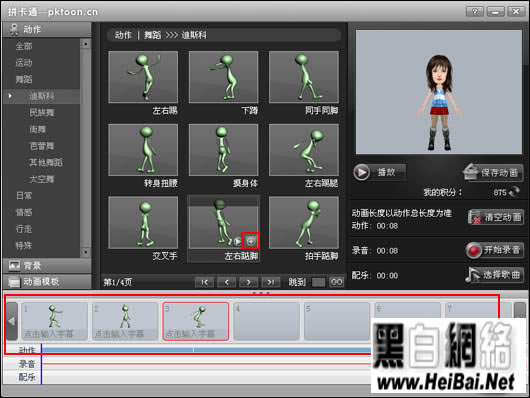Select 行走 category
Viewport: 530px width, 398px height.
tap(24, 229)
